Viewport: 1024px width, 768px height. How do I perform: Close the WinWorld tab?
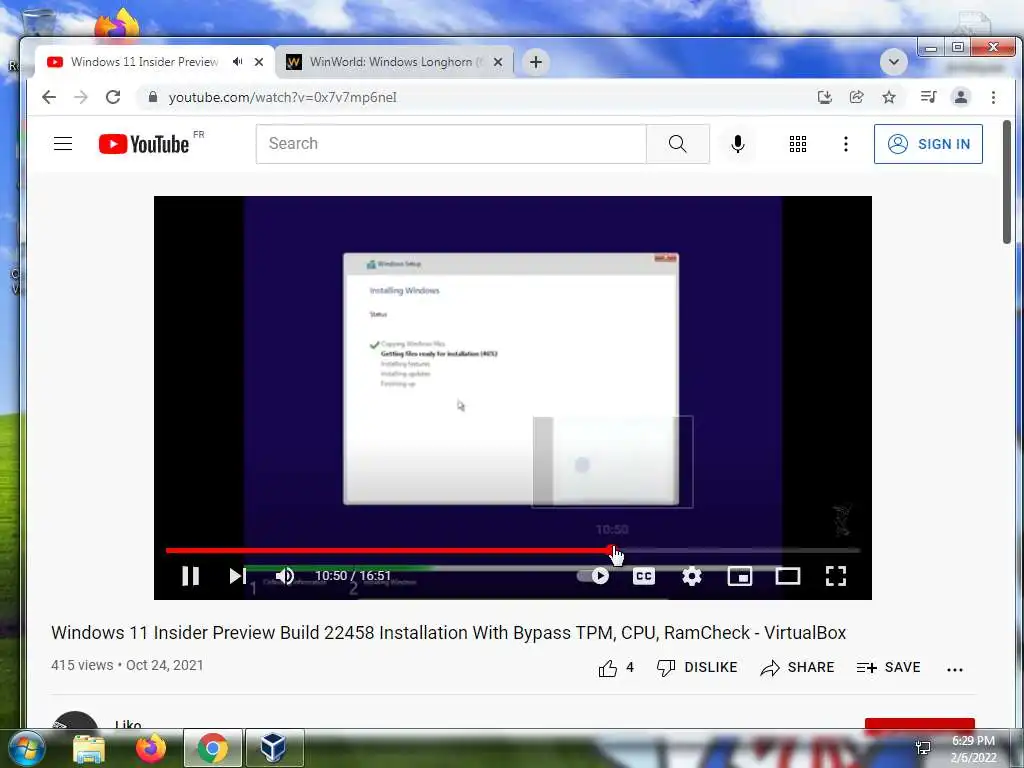(498, 62)
